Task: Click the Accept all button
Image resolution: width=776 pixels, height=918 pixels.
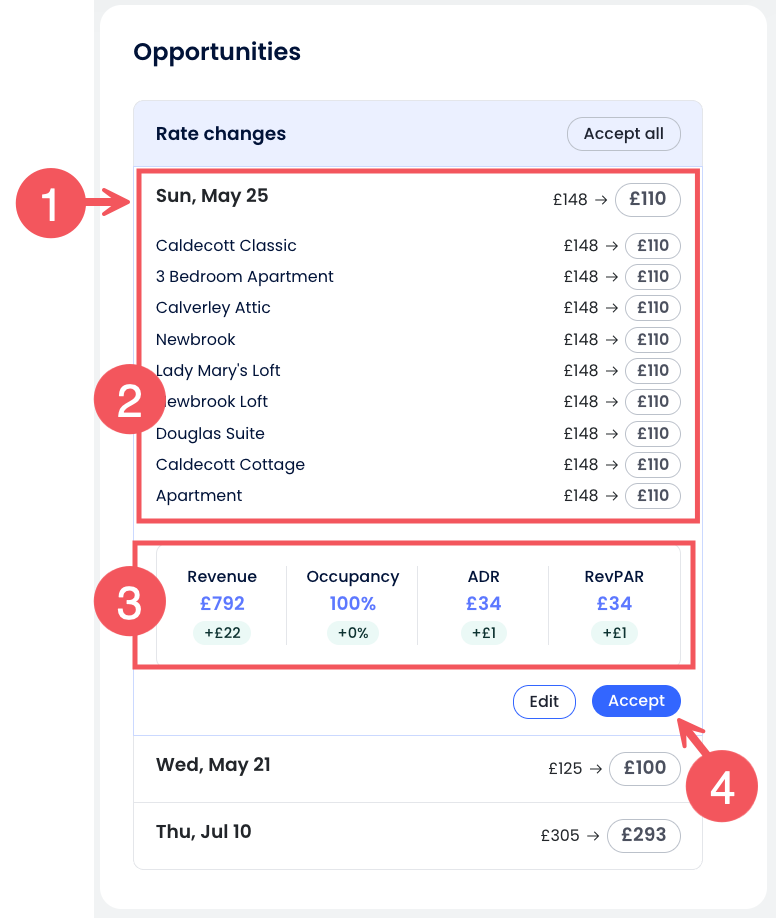Action: click(x=623, y=134)
